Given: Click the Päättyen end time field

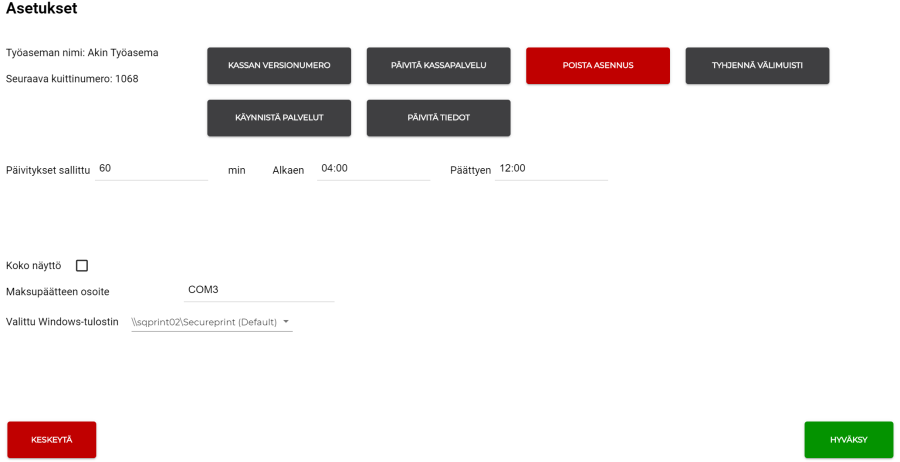Looking at the screenshot, I should tap(551, 169).
